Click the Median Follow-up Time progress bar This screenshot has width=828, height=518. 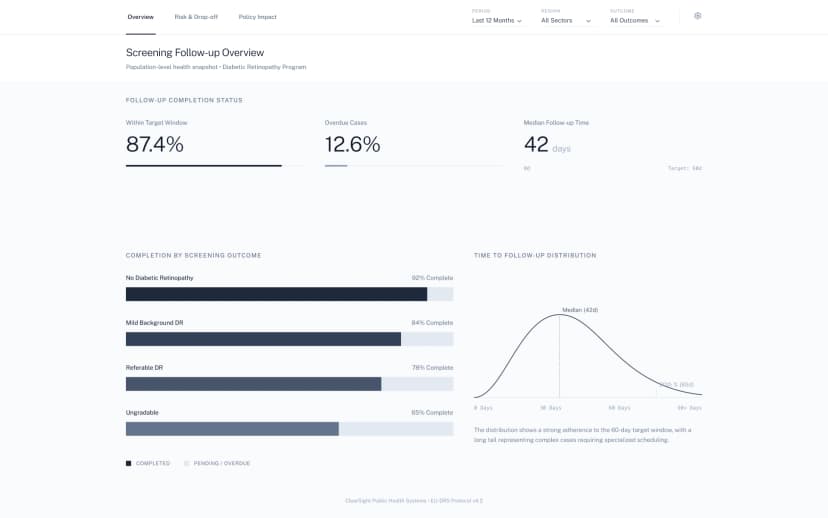click(x=612, y=161)
